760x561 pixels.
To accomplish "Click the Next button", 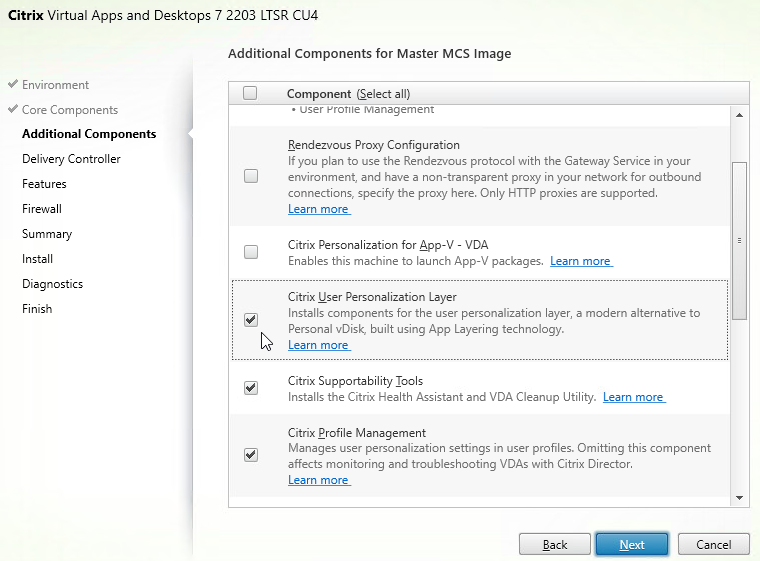I will [632, 545].
